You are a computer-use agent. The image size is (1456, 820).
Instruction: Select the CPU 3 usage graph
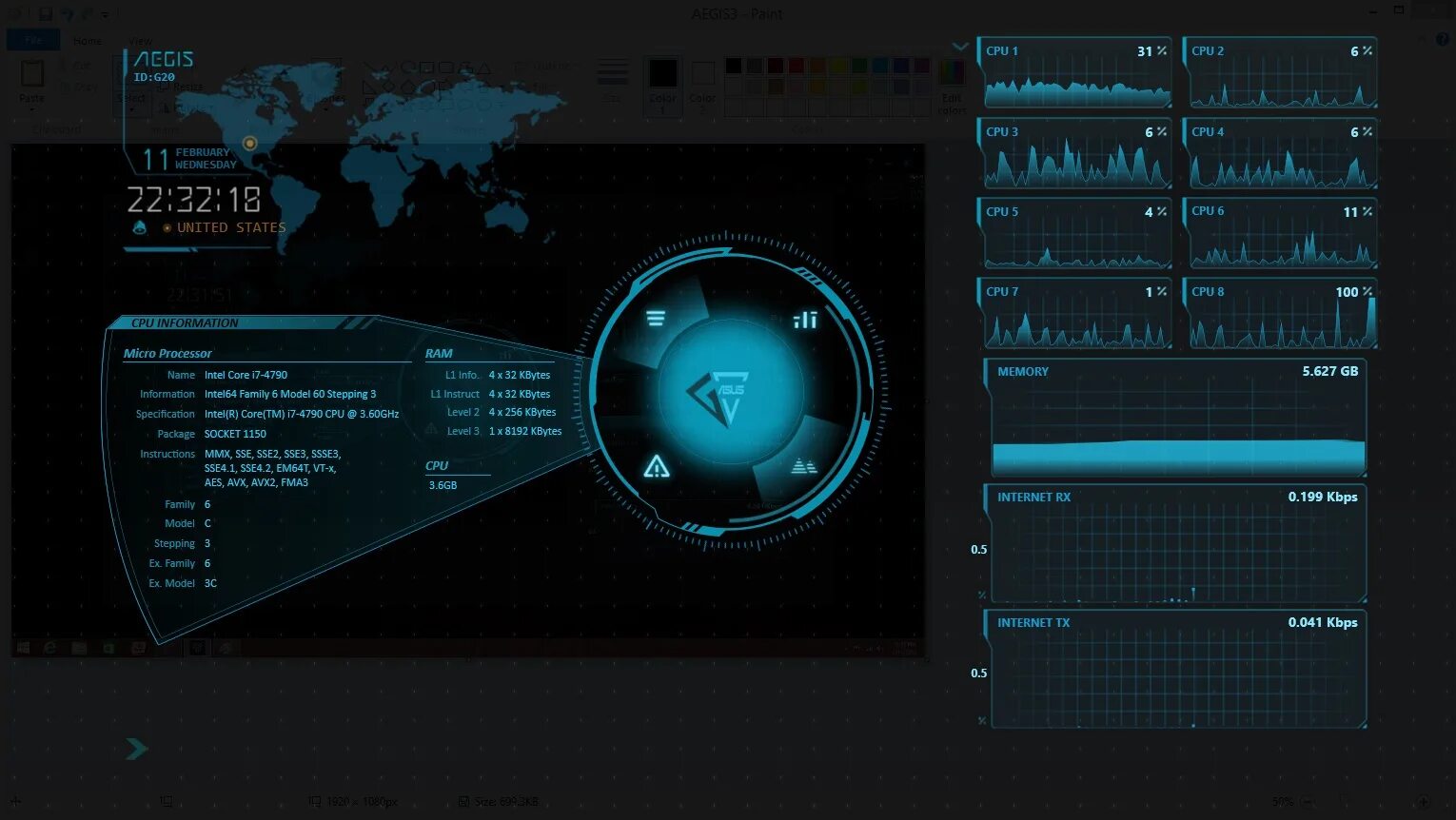click(x=1076, y=154)
